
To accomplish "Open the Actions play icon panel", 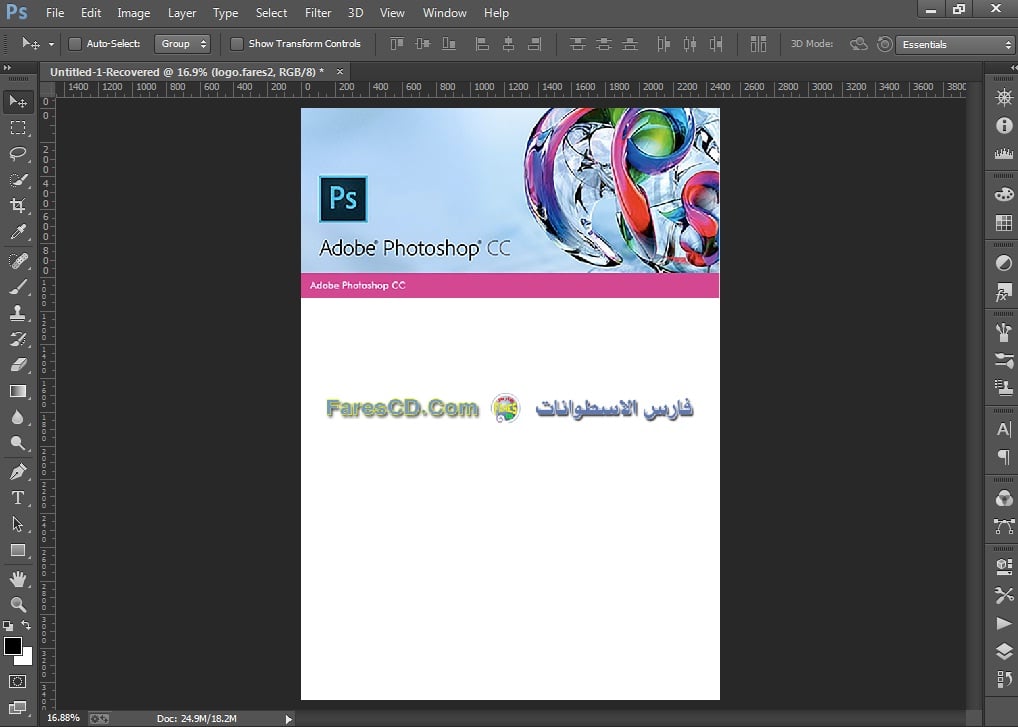I will coord(1004,623).
